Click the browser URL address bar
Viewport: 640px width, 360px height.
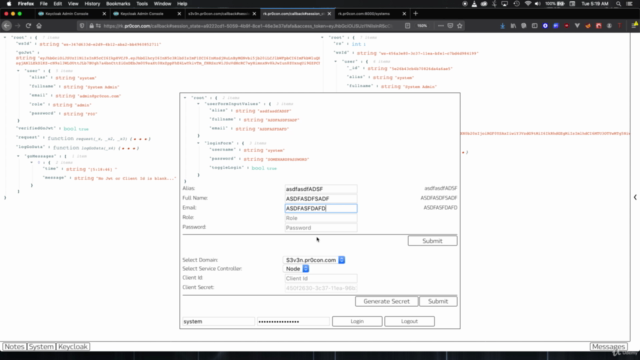(247, 26)
